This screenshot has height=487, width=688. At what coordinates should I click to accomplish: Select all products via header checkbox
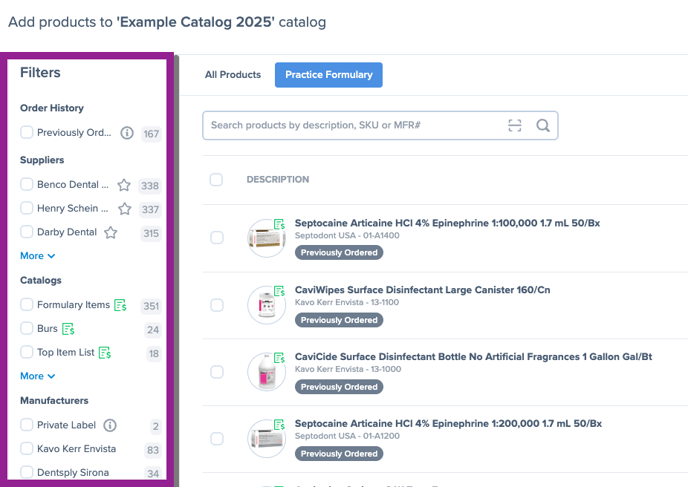point(216,179)
